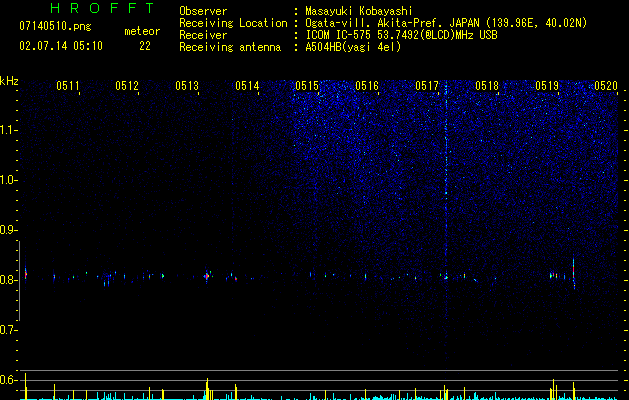Click the 0513 time marker
Viewport: 629px width, 400px height.
point(187,86)
